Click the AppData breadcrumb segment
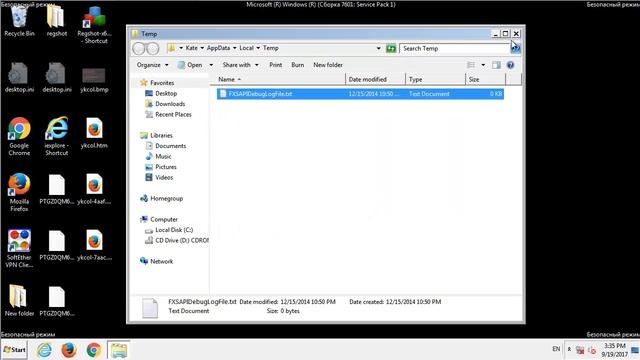Screen dimensions: 640x360 [x=218, y=48]
